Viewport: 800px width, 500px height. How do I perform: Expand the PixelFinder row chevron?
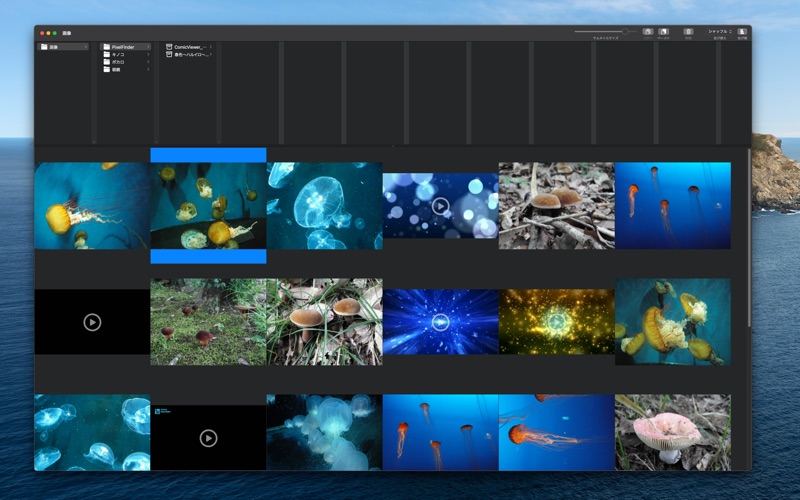point(148,47)
